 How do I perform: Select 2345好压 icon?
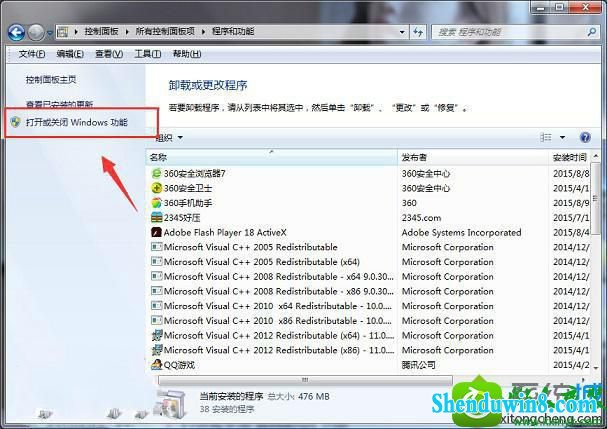tap(156, 218)
